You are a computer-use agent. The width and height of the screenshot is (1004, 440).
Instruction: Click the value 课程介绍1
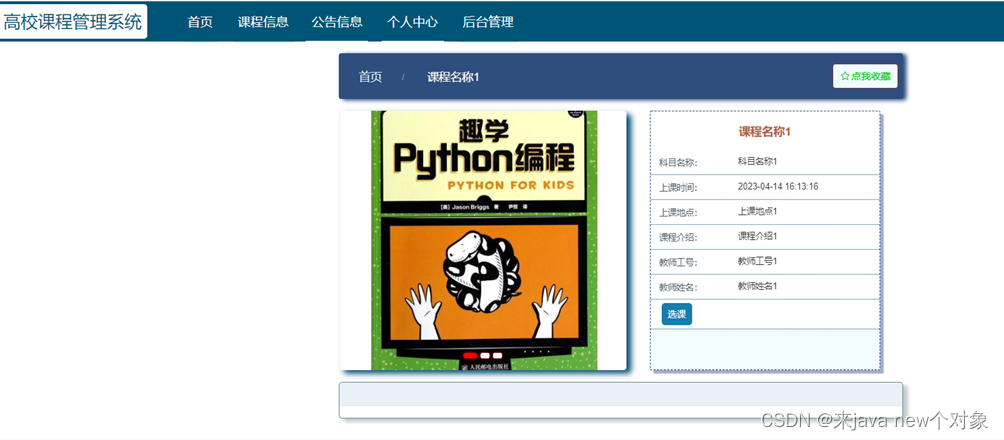757,236
